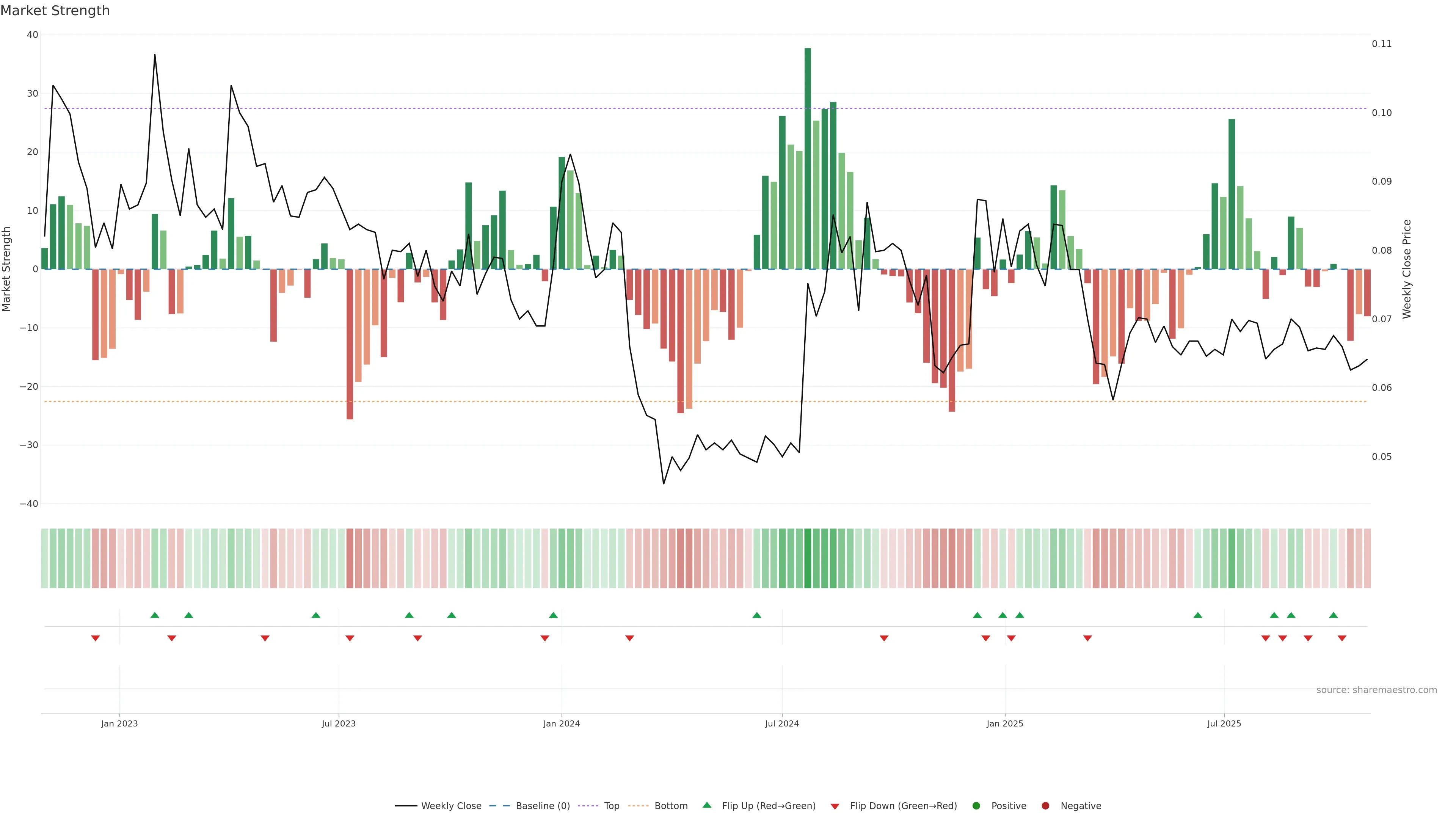Click the green Positive legend dot
The width and height of the screenshot is (1456, 819).
click(x=976, y=805)
